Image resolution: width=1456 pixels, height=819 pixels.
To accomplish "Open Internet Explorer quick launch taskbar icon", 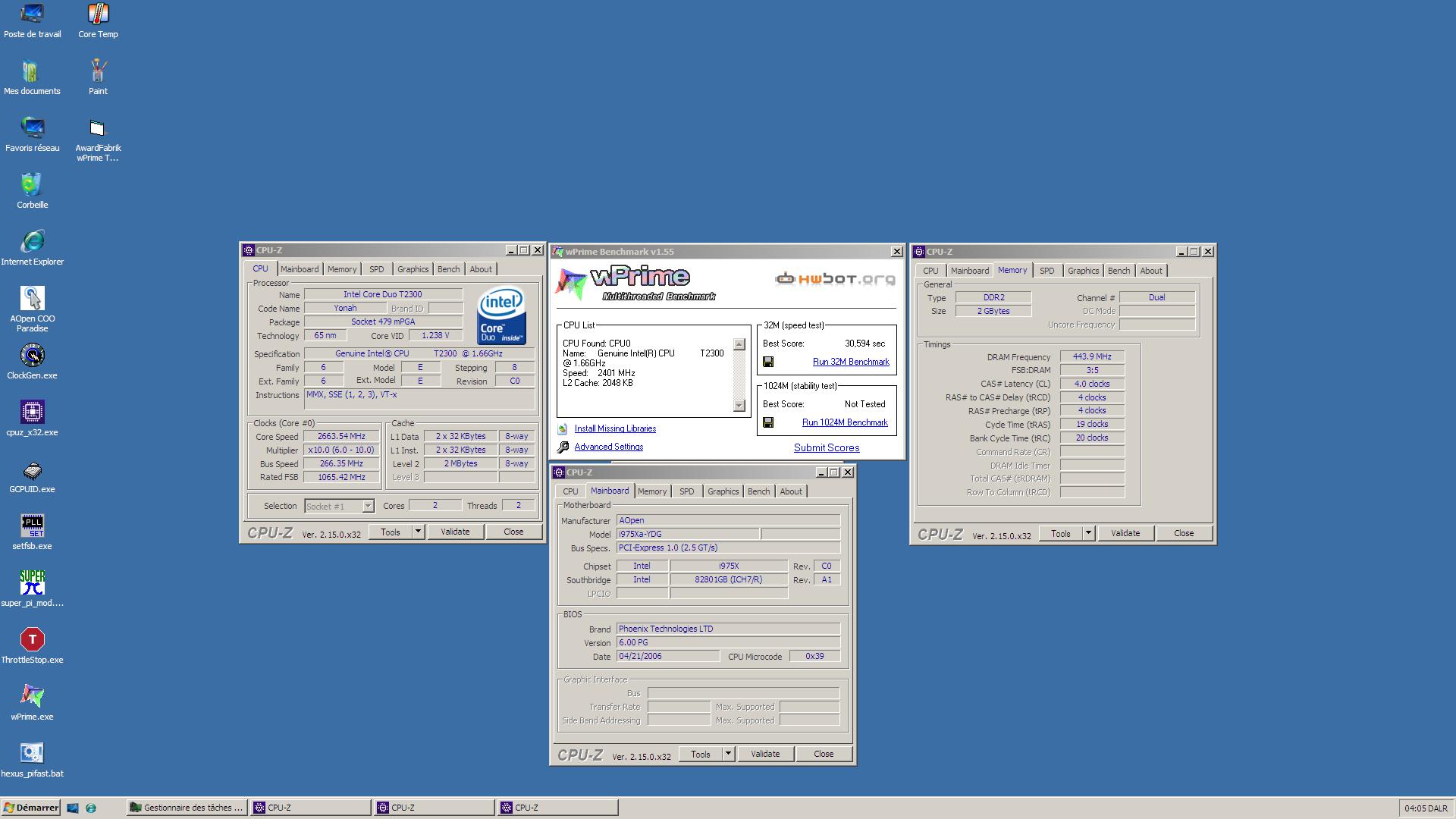I will point(91,808).
